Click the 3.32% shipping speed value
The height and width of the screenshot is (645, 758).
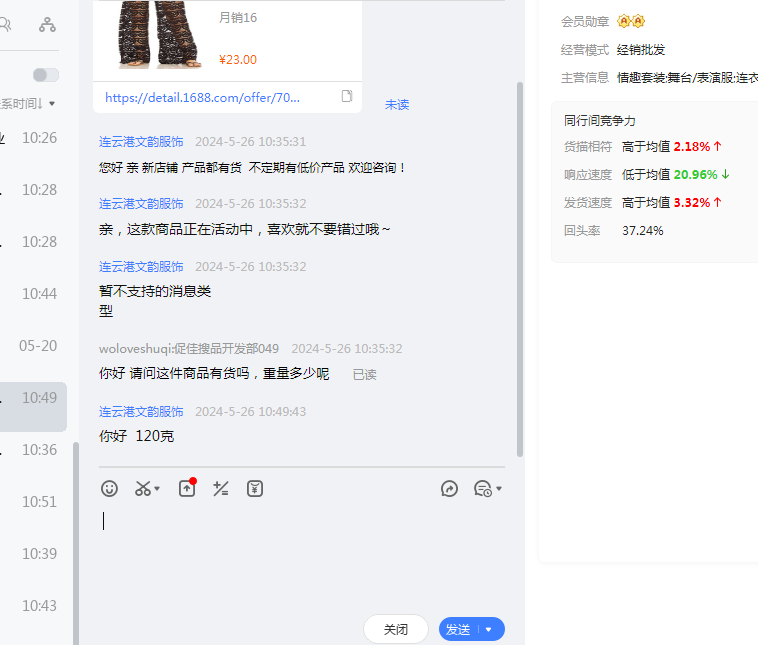[x=692, y=203]
